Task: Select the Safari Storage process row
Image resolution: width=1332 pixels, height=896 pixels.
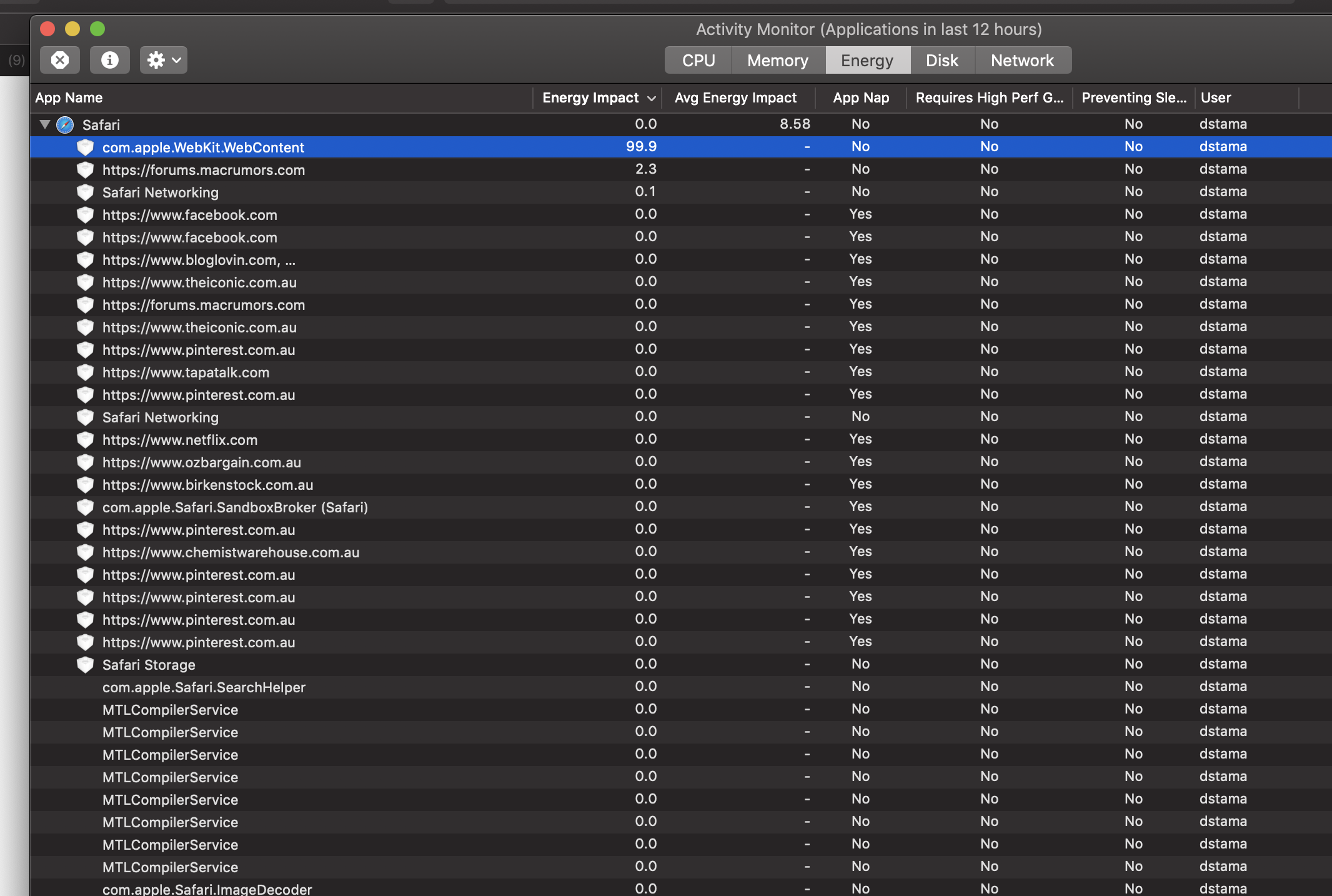Action: (681, 664)
